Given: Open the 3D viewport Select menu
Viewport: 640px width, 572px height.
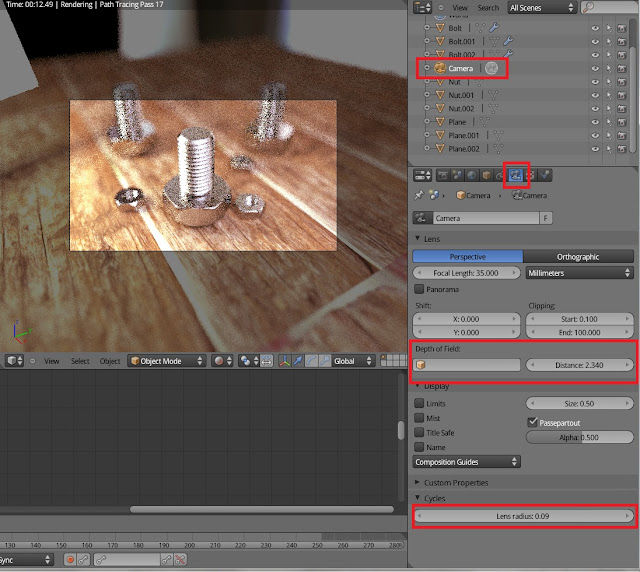Looking at the screenshot, I should (x=80, y=361).
